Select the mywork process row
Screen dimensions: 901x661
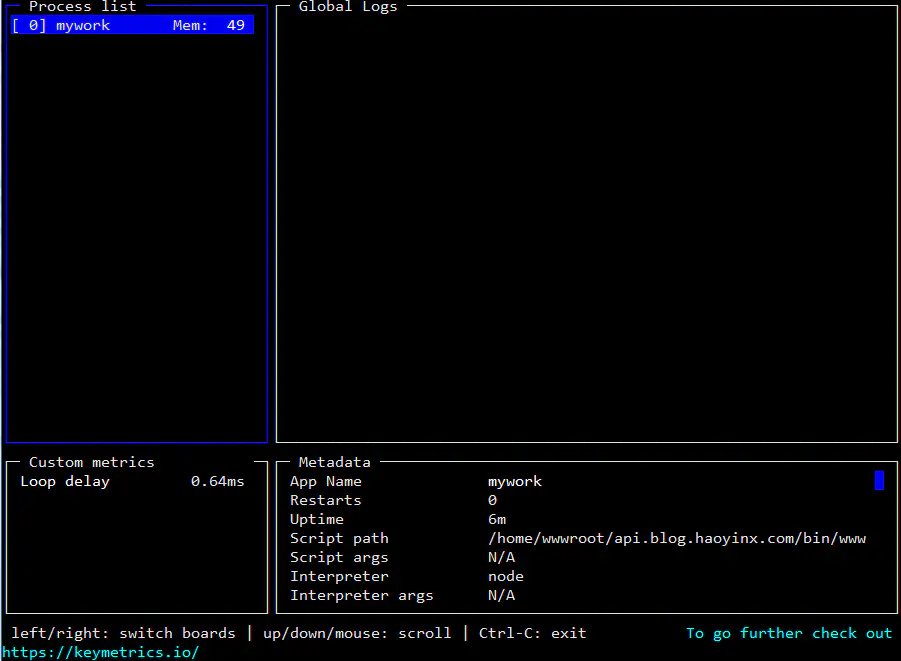click(132, 25)
